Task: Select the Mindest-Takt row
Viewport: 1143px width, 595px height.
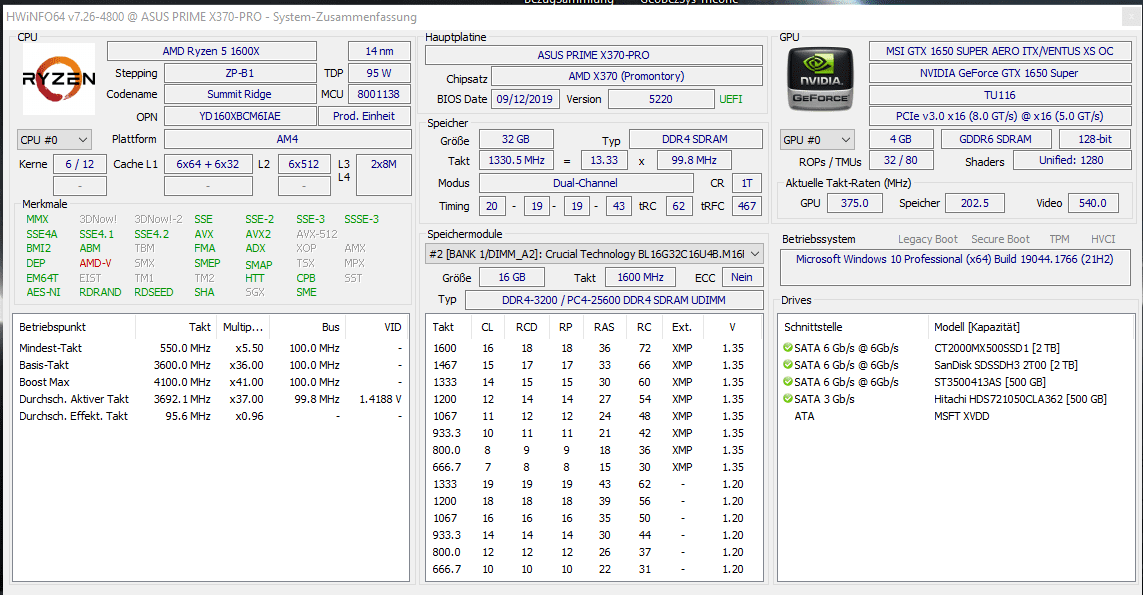Action: [x=211, y=348]
